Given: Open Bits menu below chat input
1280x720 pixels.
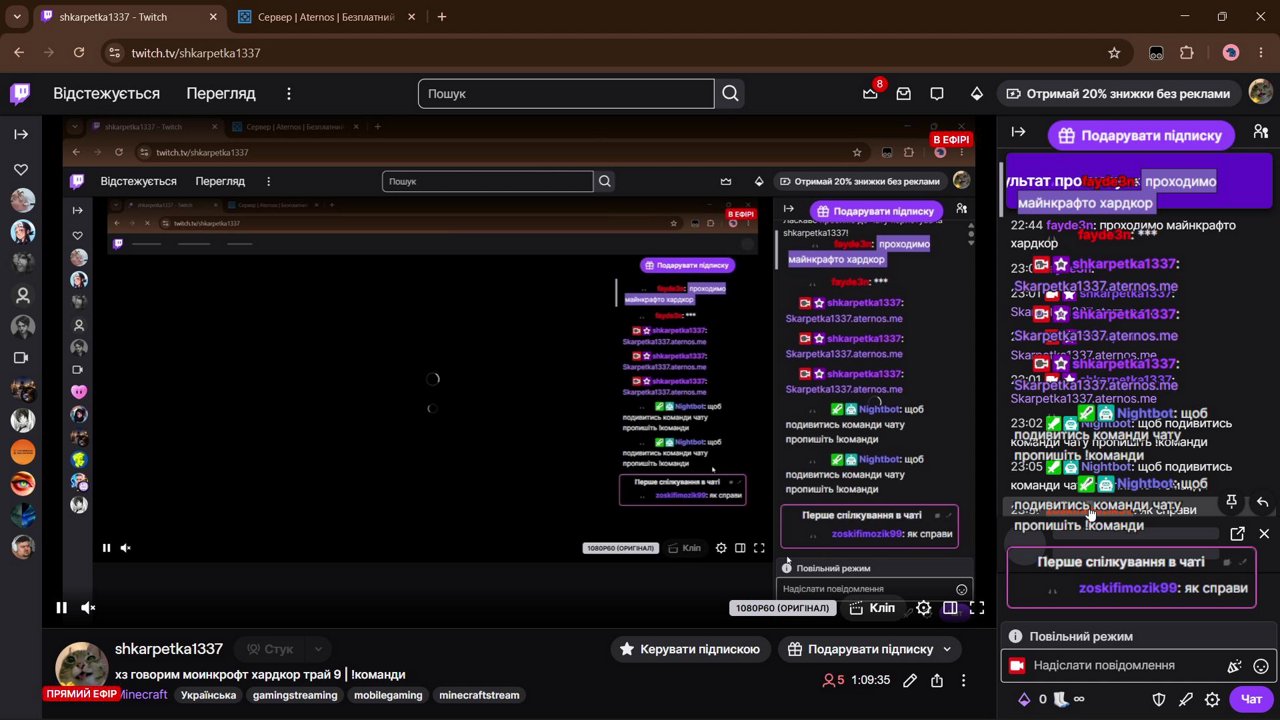Looking at the screenshot, I should pos(1032,699).
